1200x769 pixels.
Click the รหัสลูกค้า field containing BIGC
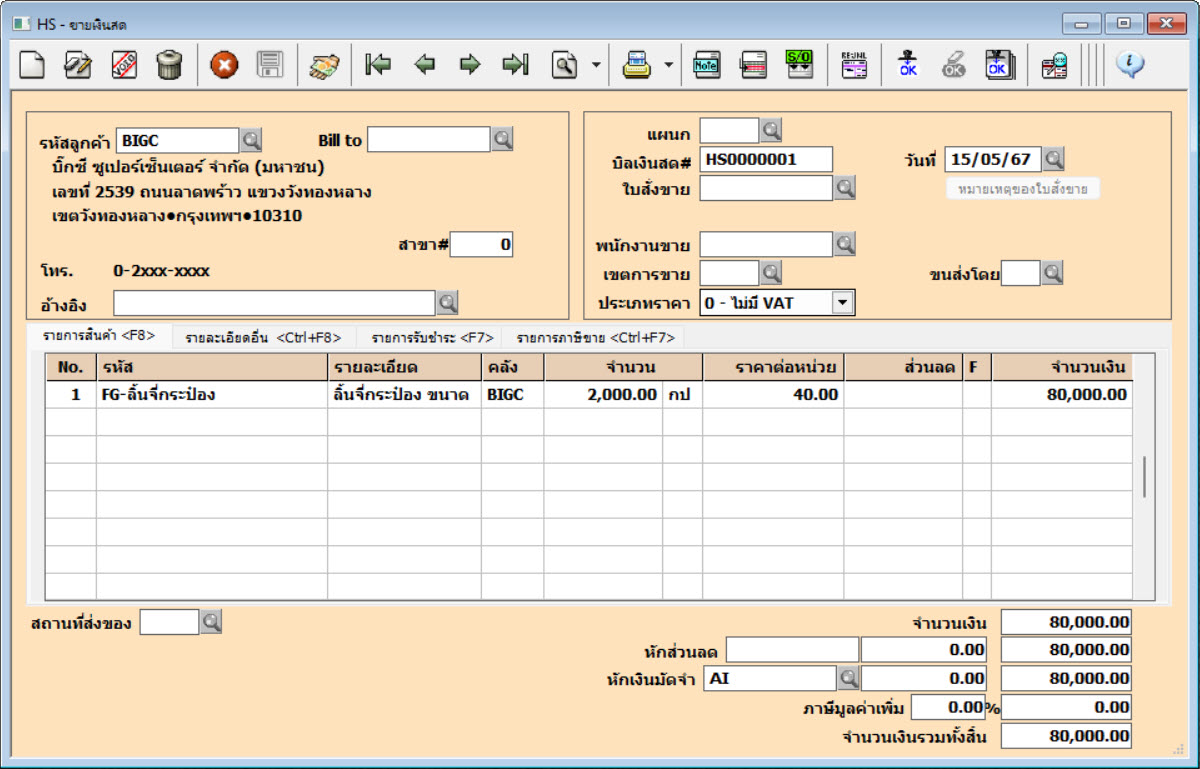[178, 140]
